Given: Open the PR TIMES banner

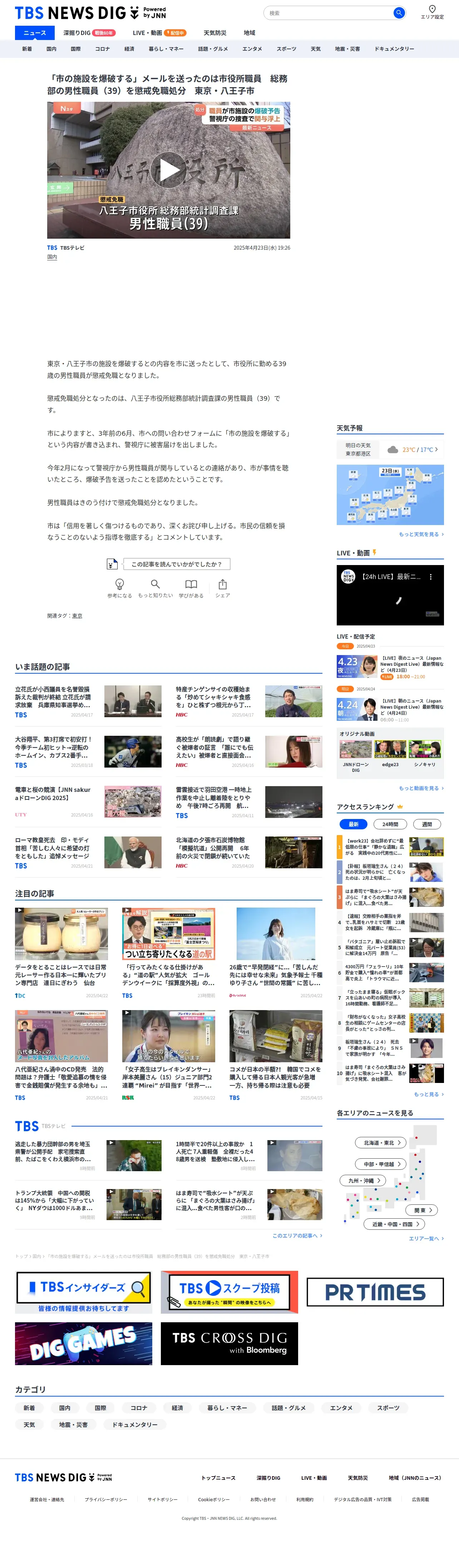Looking at the screenshot, I should coord(375,1292).
